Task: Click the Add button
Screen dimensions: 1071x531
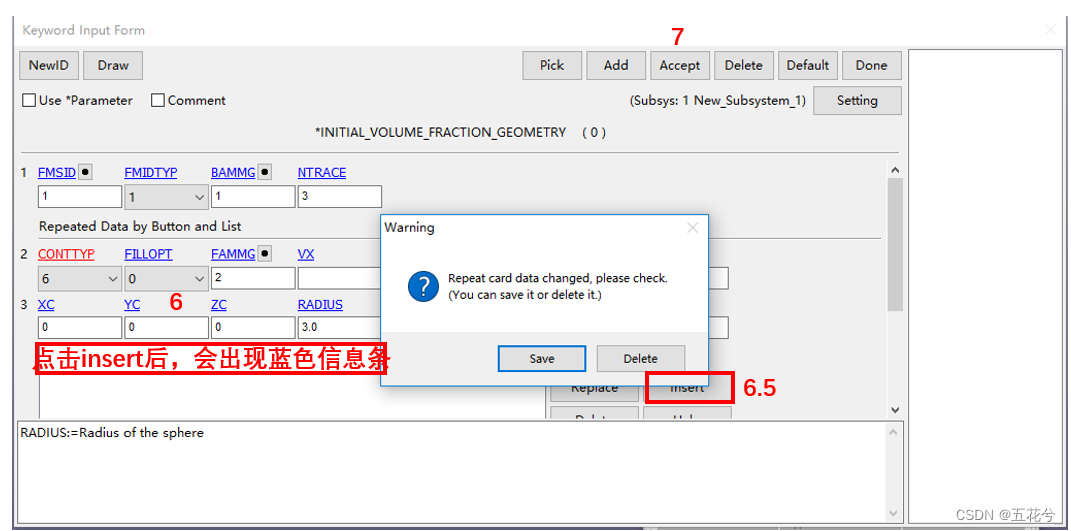Action: (616, 66)
